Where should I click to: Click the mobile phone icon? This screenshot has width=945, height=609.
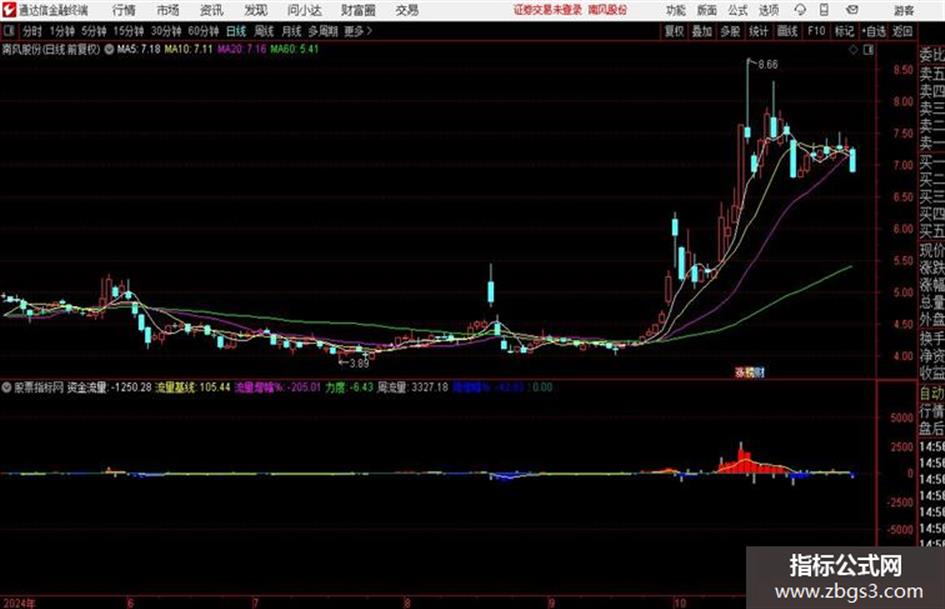824,10
